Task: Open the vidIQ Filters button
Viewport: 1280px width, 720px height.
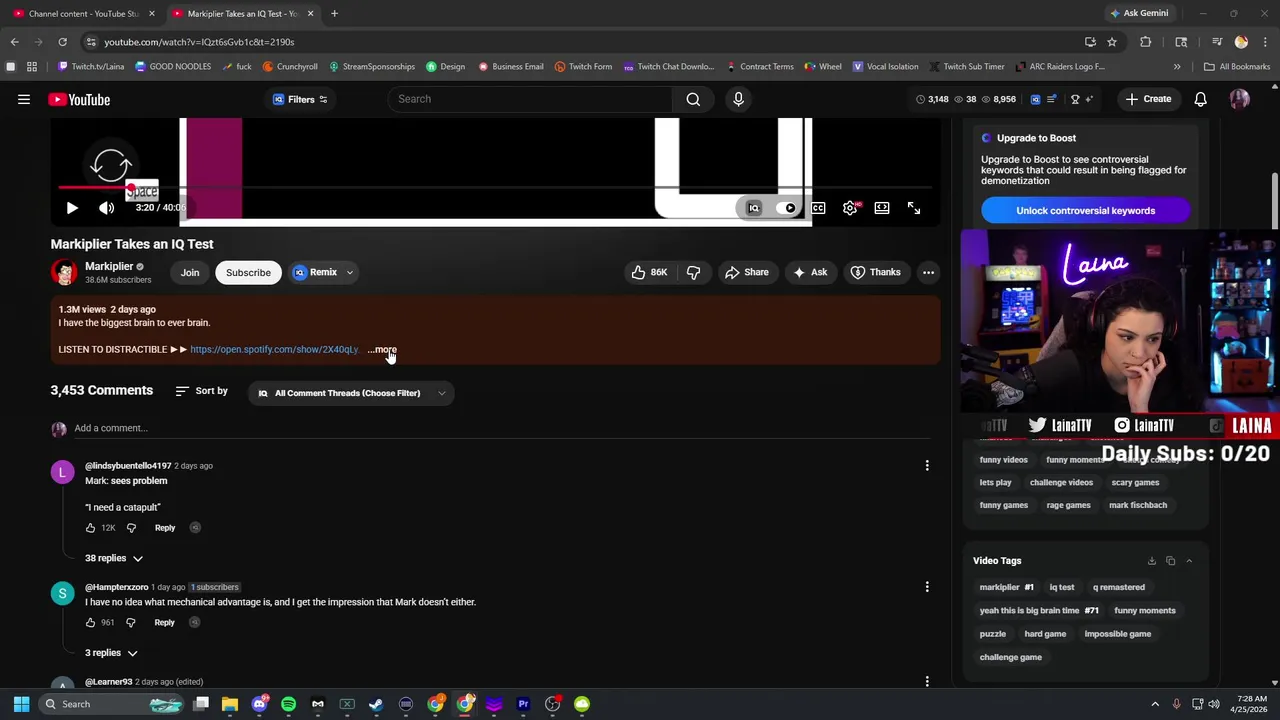Action: (300, 99)
